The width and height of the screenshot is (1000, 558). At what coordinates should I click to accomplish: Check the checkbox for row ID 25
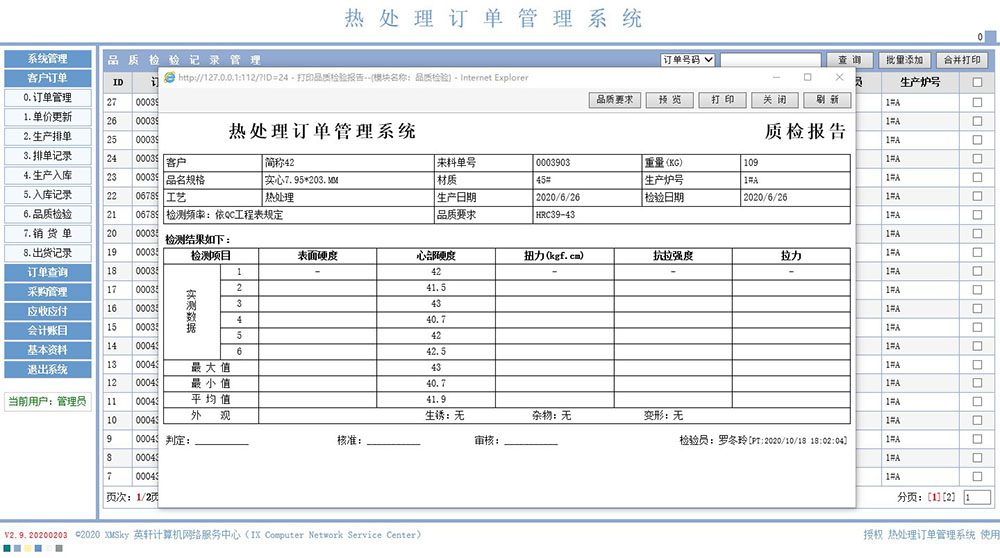pyautogui.click(x=977, y=140)
